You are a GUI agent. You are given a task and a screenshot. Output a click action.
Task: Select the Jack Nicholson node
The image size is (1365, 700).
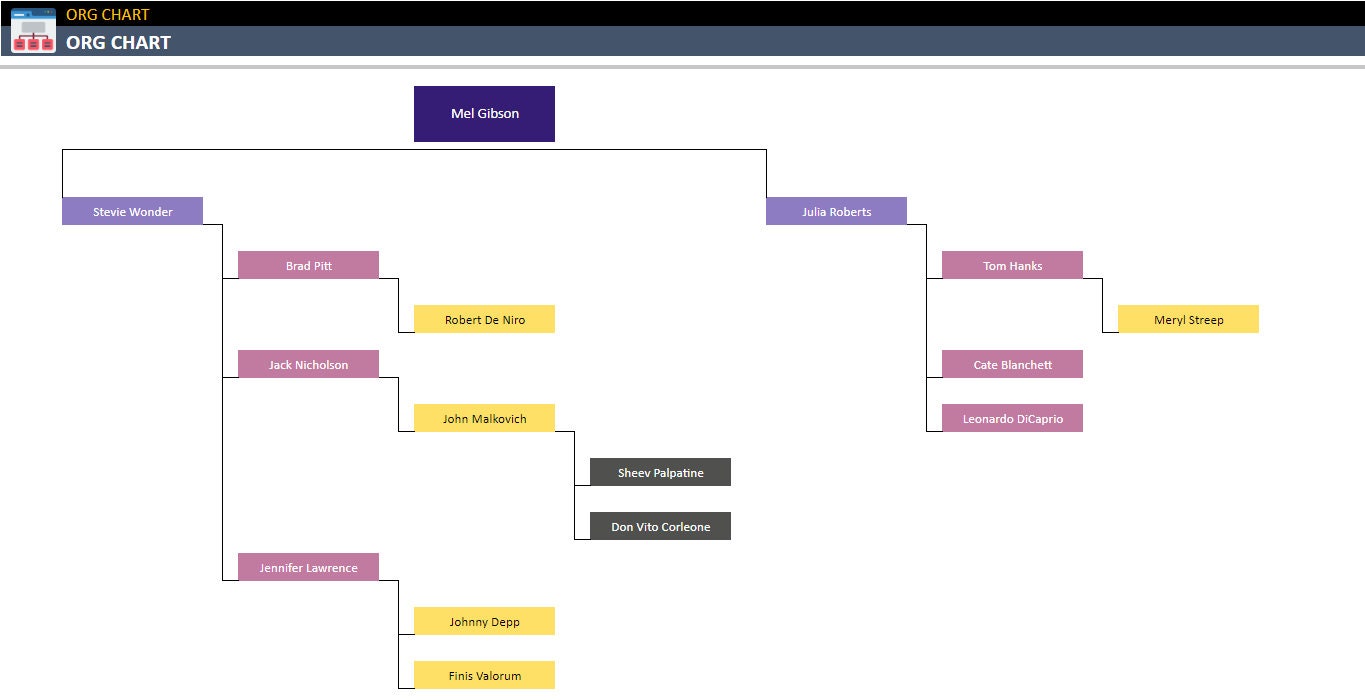click(308, 364)
